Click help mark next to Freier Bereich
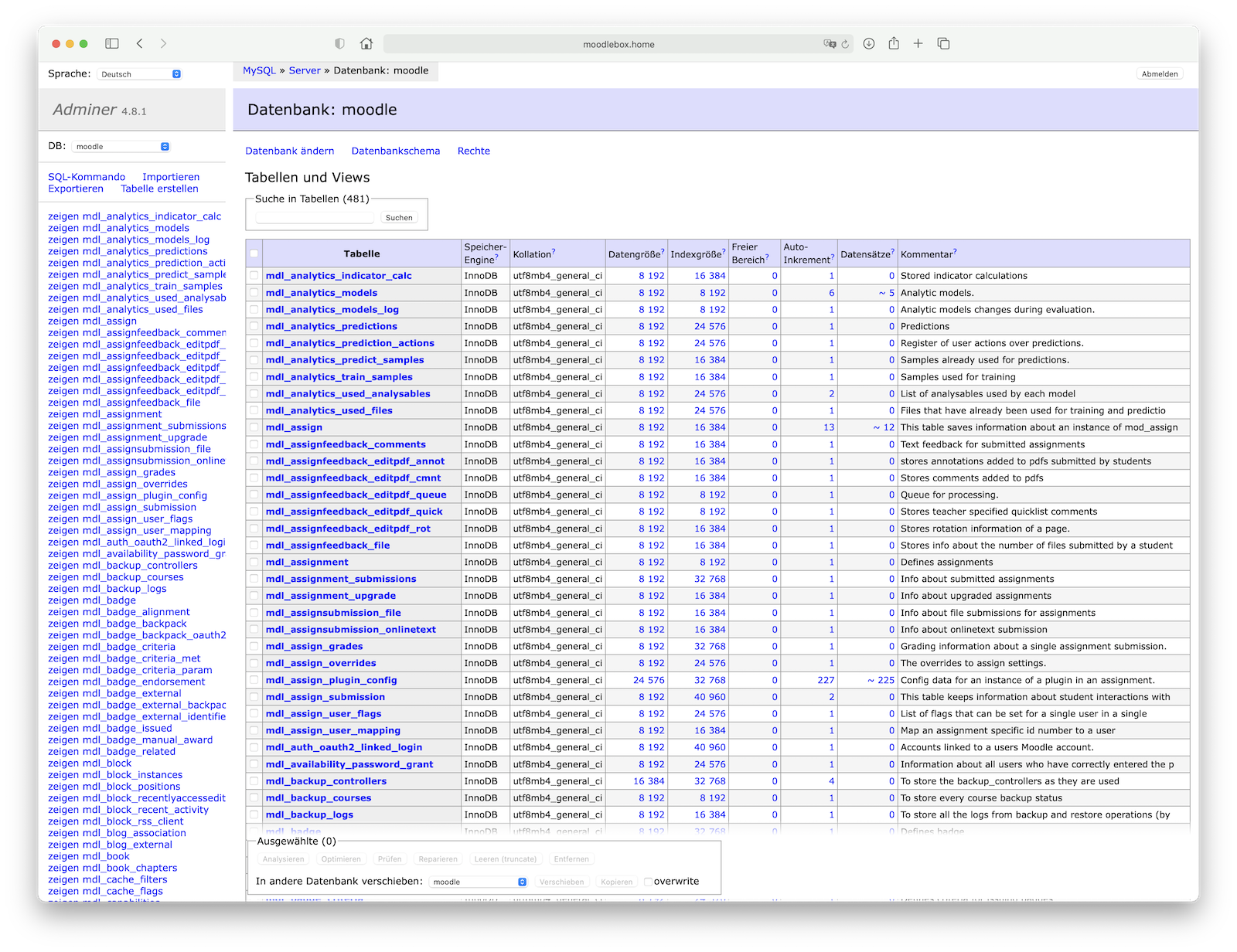The image size is (1237, 952). 767,257
